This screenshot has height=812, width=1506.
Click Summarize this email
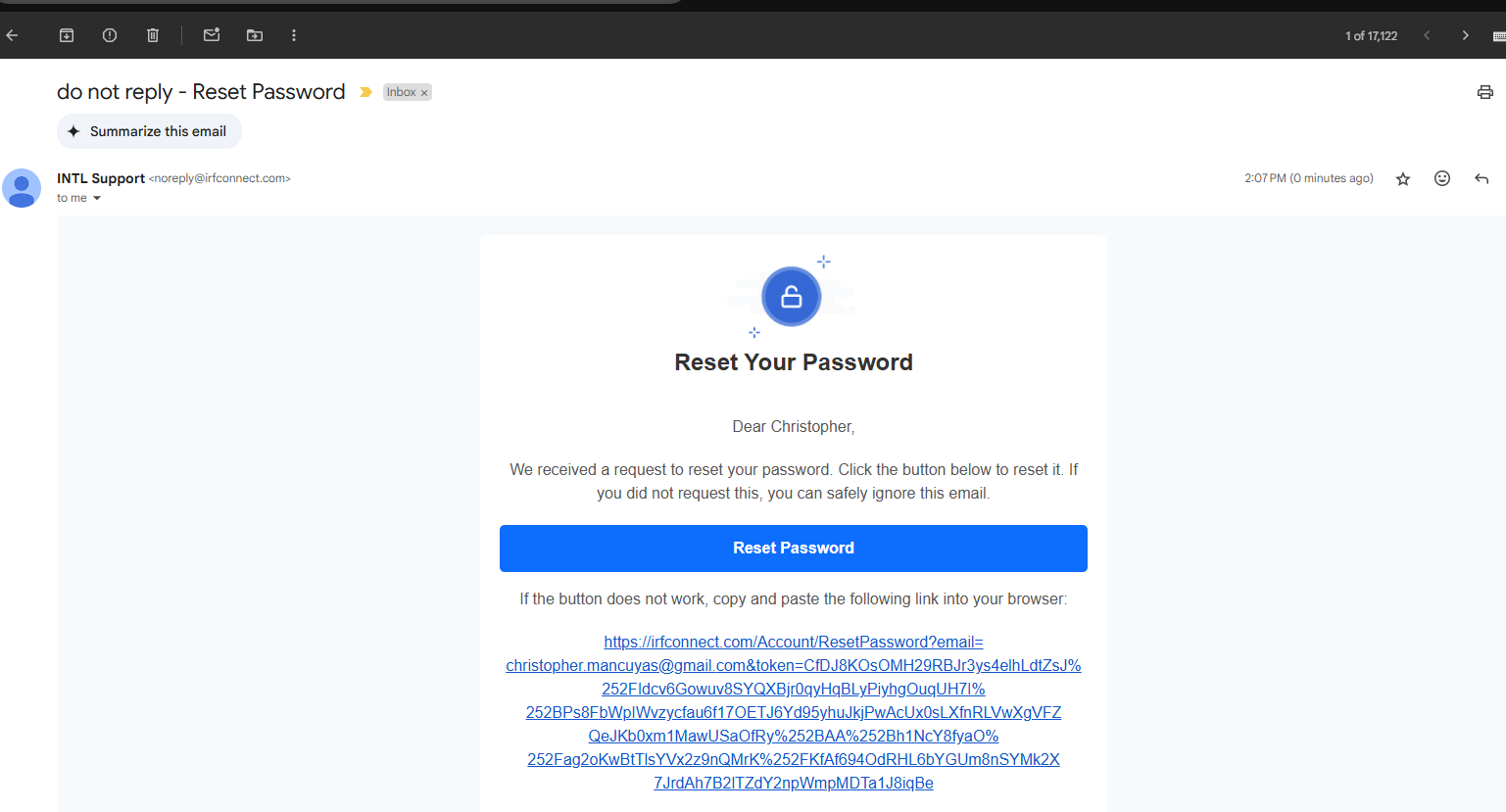point(149,131)
